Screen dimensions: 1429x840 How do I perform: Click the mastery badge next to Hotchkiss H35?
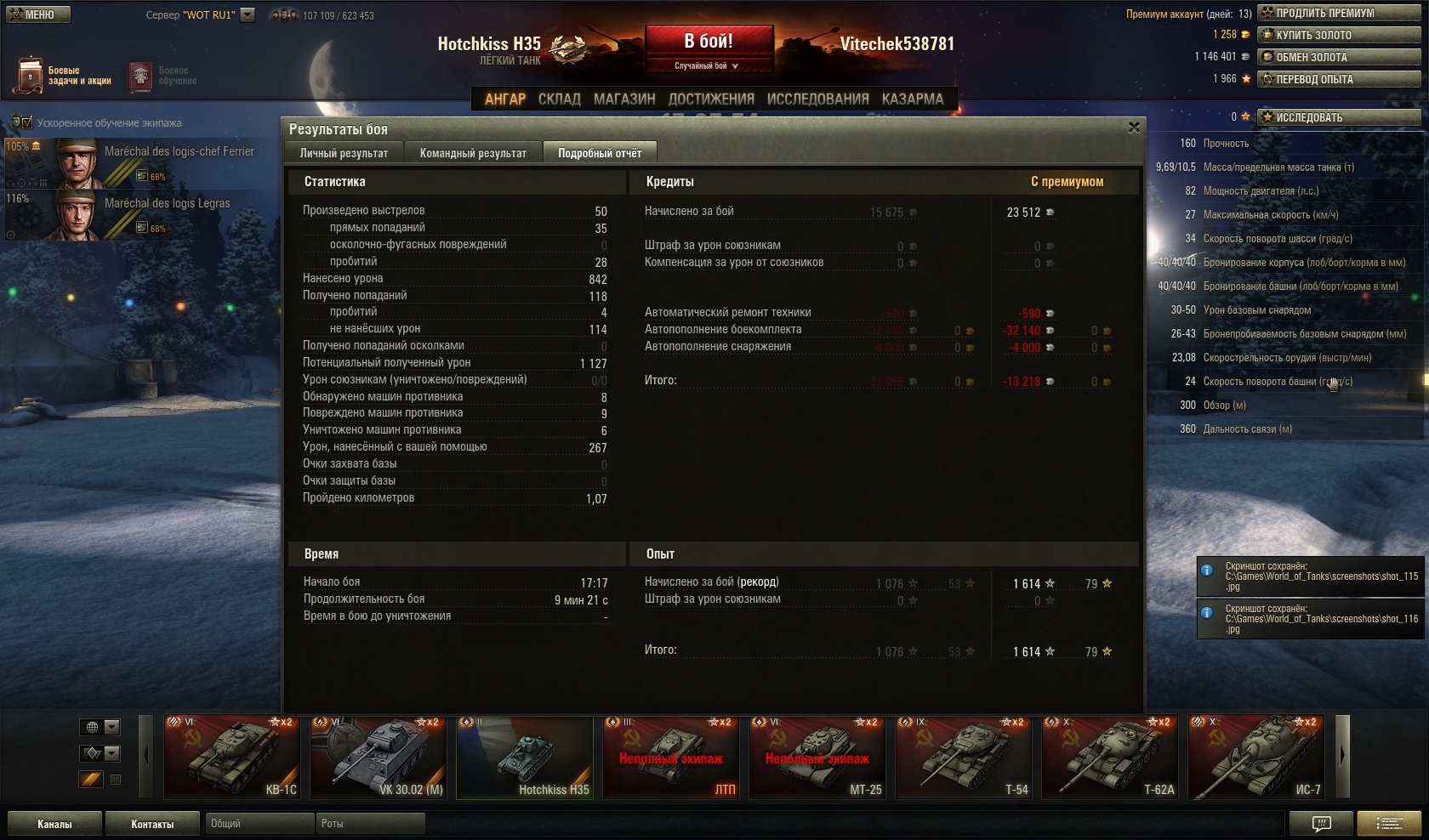[566, 48]
